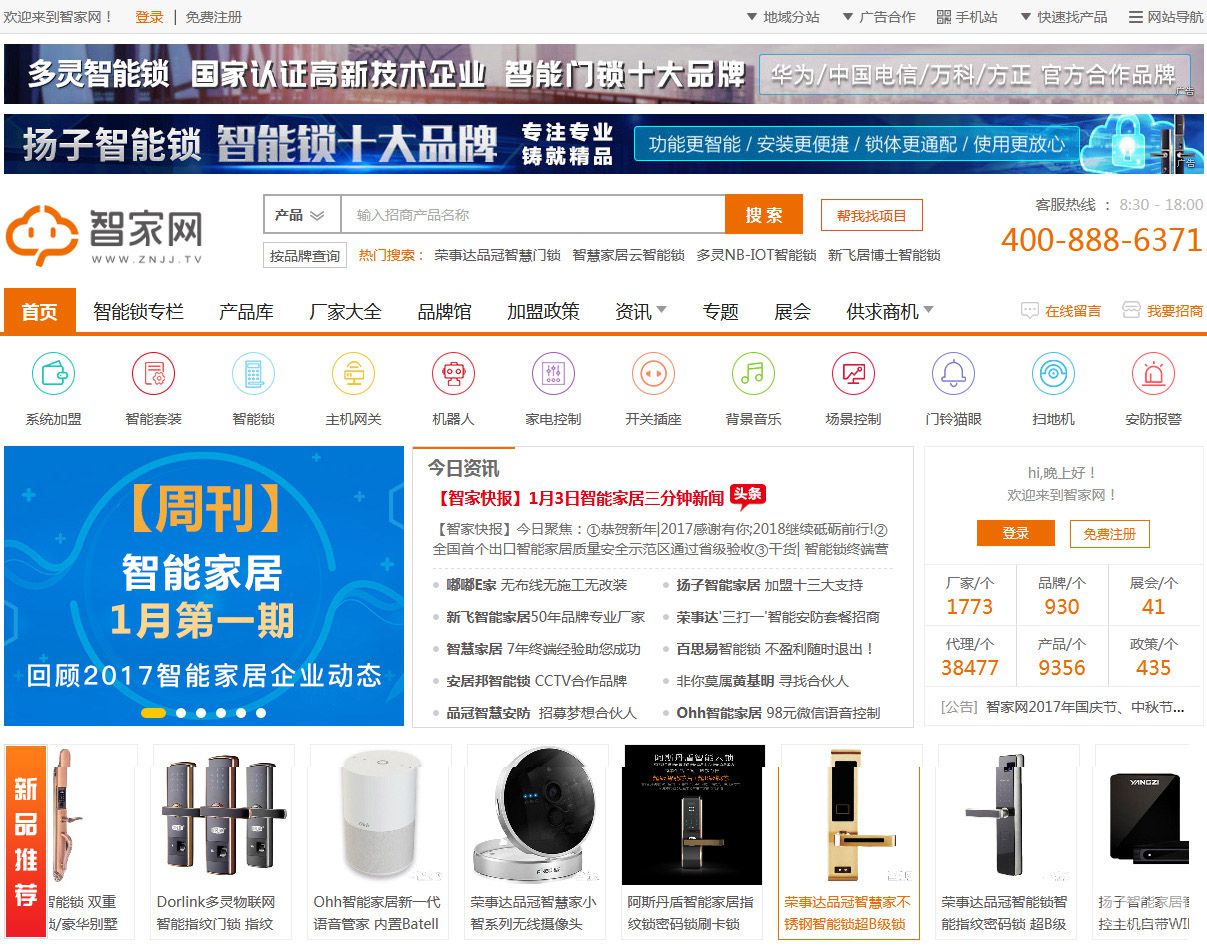The height and width of the screenshot is (948, 1207).
Task: Open hot search 荣事达品冠智慧门锁
Action: click(x=497, y=255)
